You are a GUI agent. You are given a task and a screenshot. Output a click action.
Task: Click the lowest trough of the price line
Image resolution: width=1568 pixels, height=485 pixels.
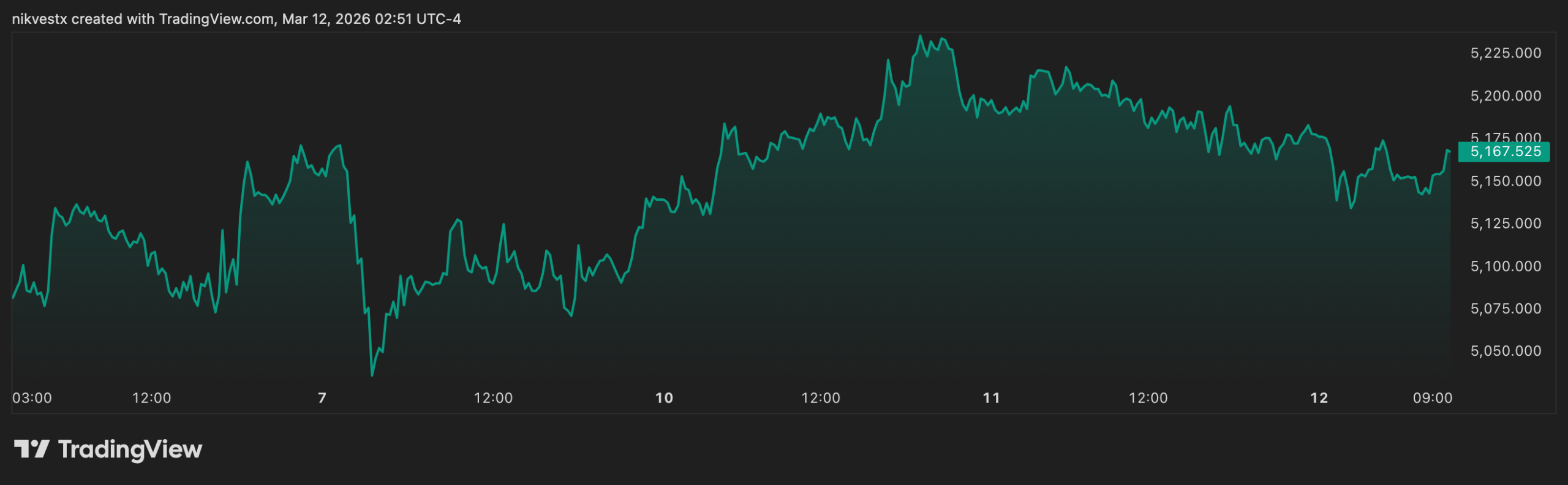(372, 375)
